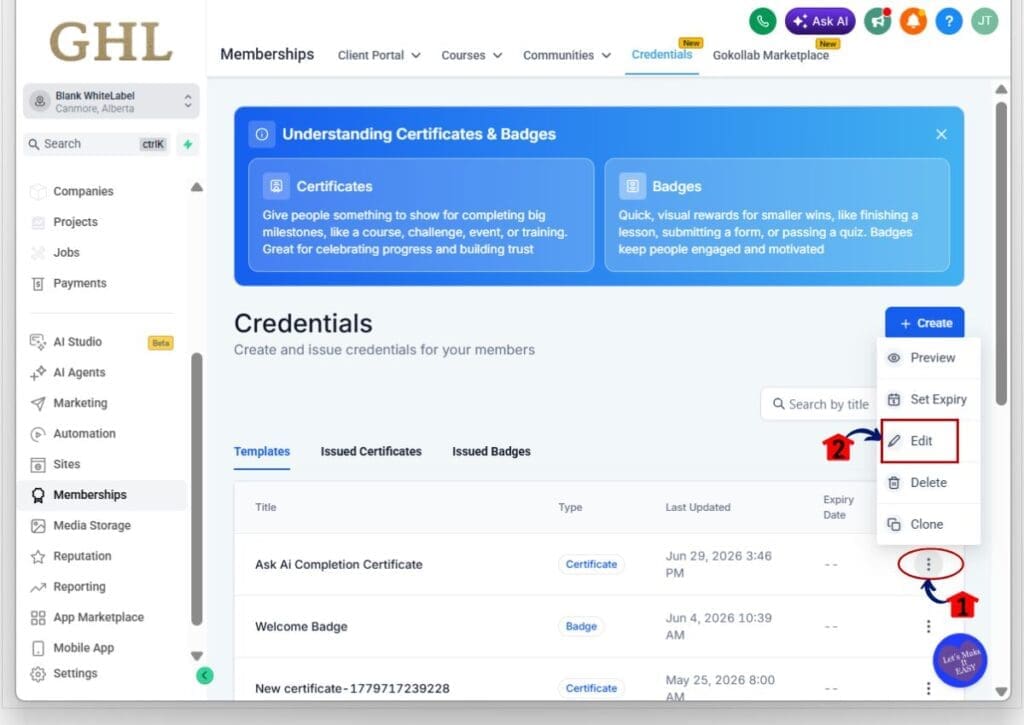Choose Preview from the context menu

click(928, 358)
